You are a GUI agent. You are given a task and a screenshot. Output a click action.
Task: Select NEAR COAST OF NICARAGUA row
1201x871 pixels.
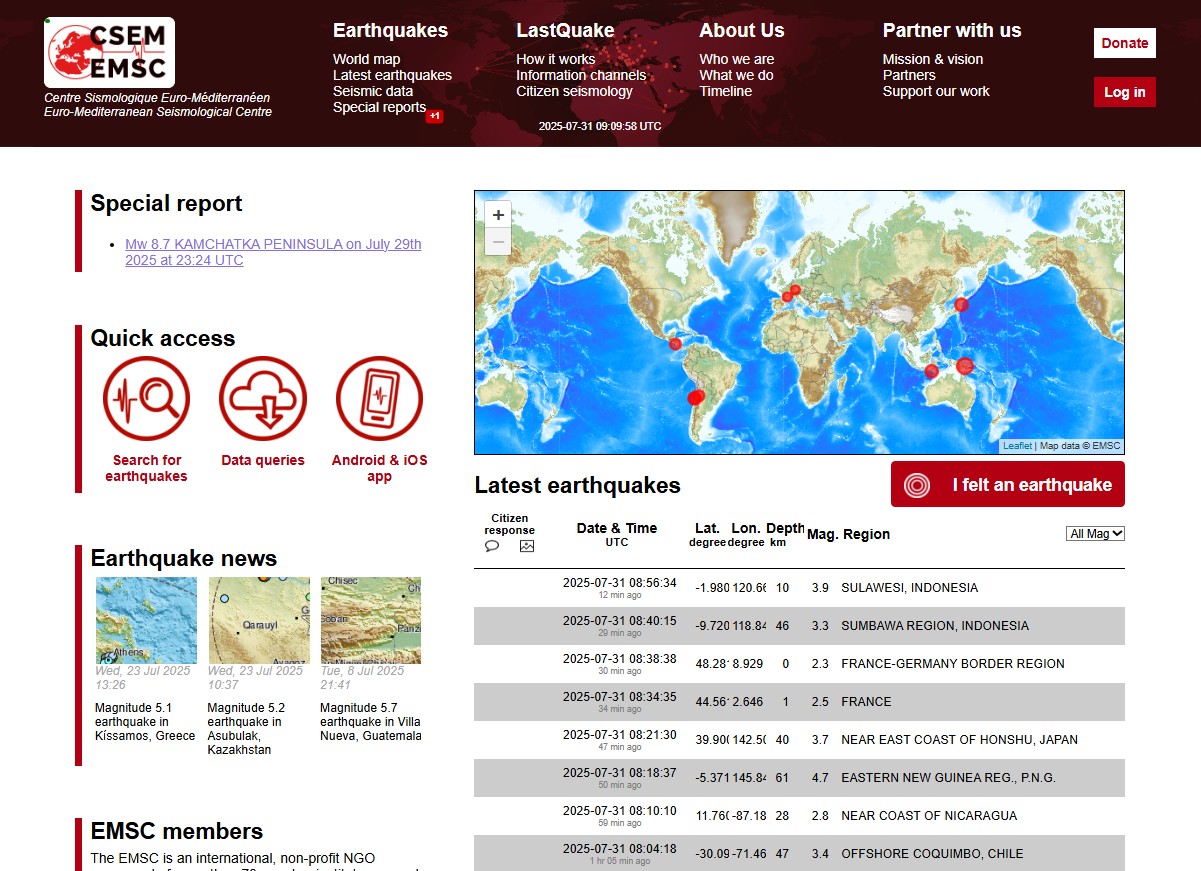(x=799, y=816)
